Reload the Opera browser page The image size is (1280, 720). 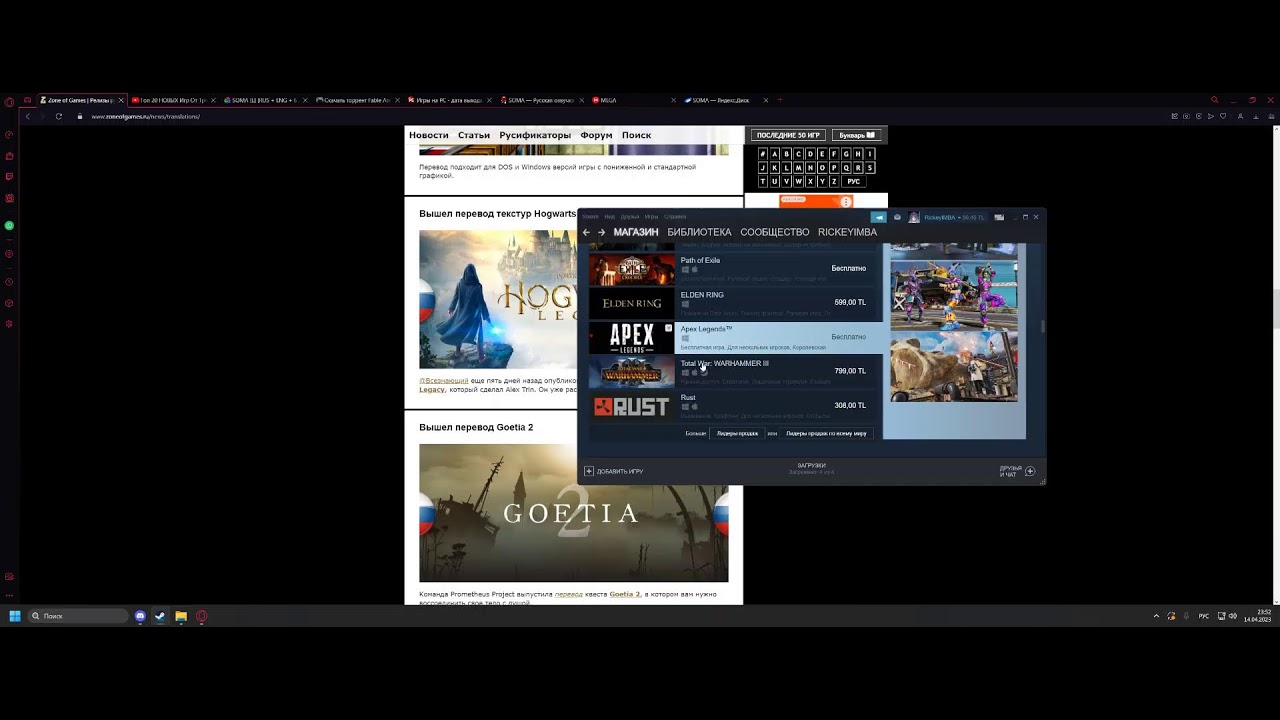tap(59, 116)
